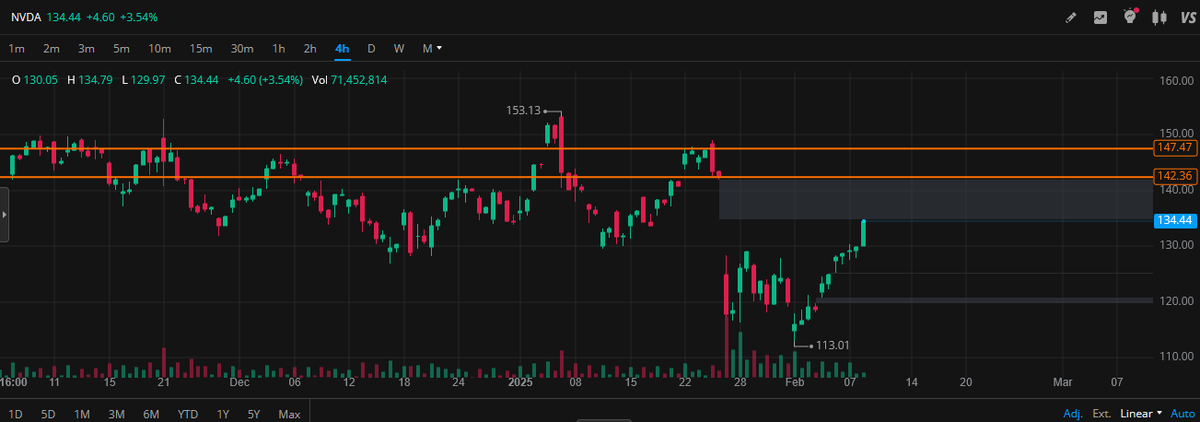1200x422 pixels.
Task: Set chart range to 1D
Action: tap(16, 414)
